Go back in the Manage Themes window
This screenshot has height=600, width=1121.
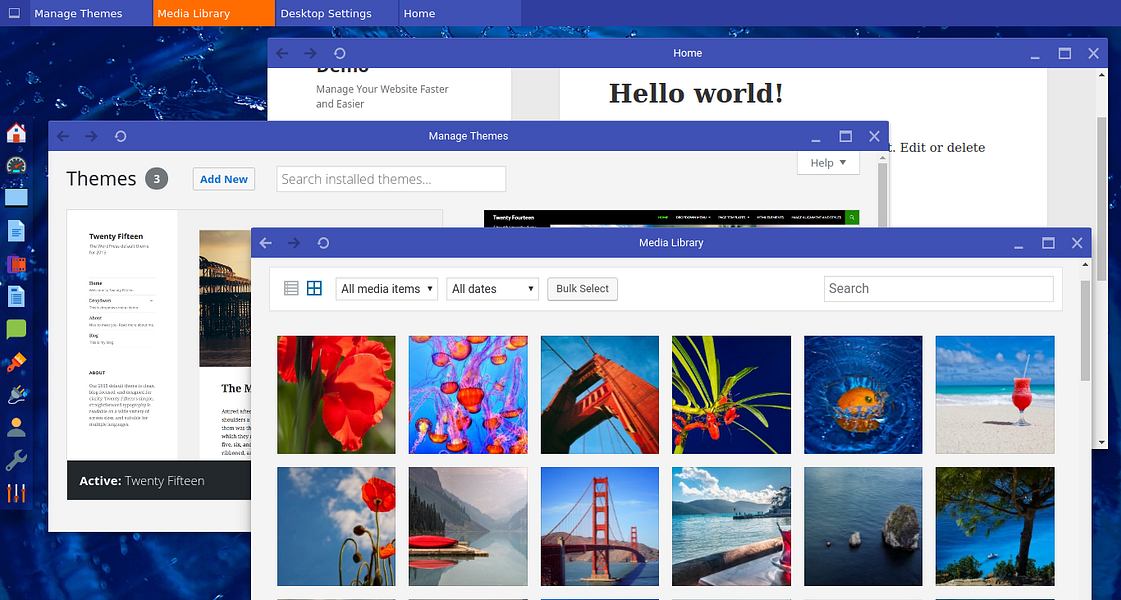click(x=63, y=136)
